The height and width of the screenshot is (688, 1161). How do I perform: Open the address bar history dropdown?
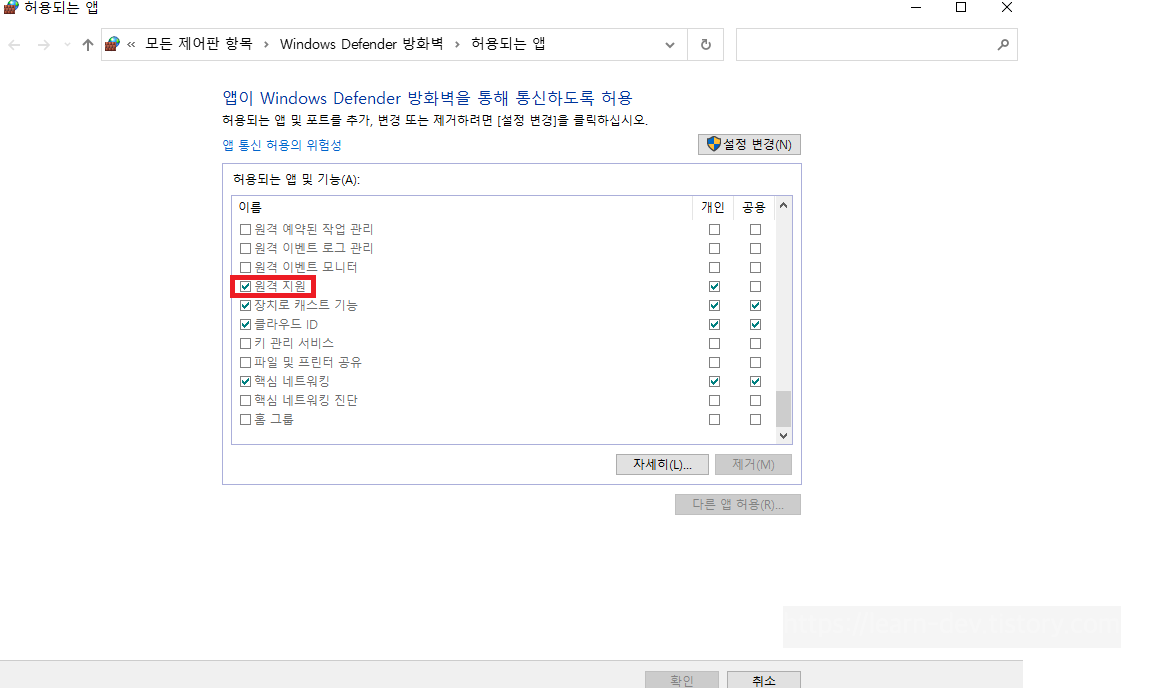[669, 45]
